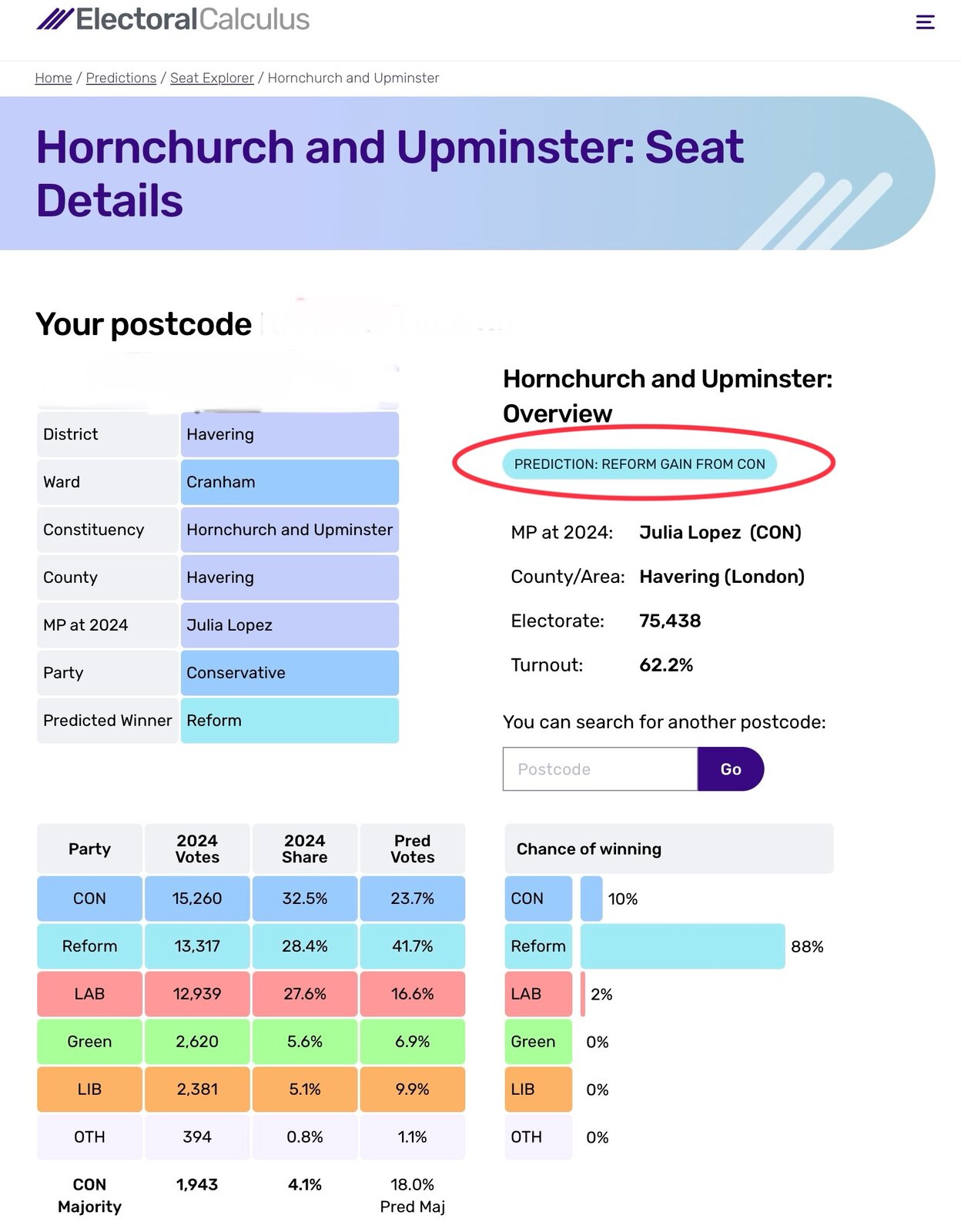961x1232 pixels.
Task: Click the 2024 Share column header
Action: click(304, 849)
